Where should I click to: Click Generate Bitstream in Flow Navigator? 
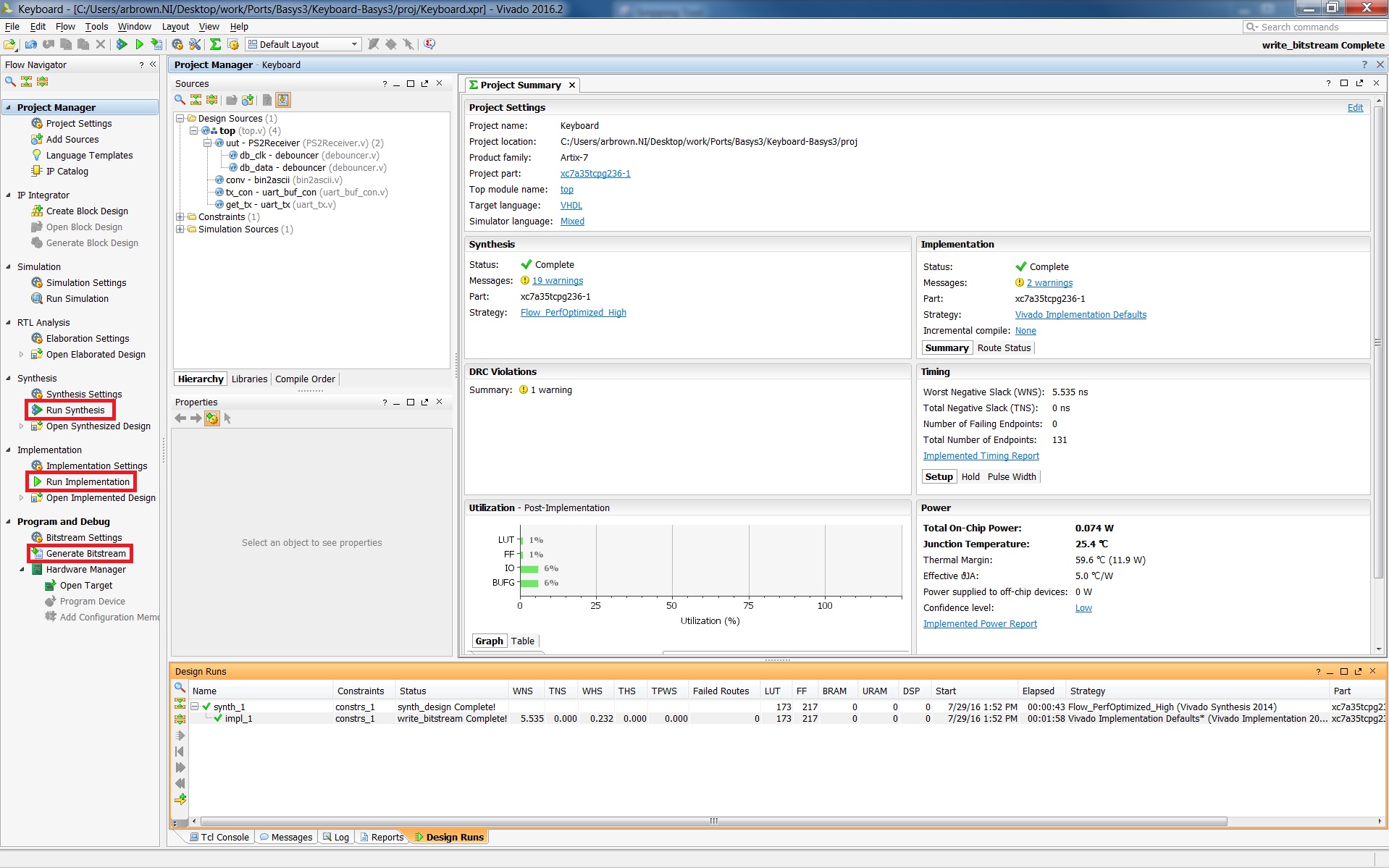(86, 554)
